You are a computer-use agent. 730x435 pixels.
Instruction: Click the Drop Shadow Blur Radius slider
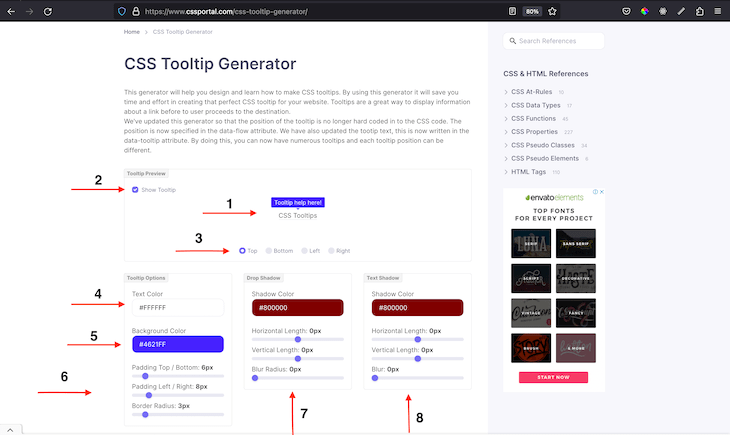click(x=297, y=378)
